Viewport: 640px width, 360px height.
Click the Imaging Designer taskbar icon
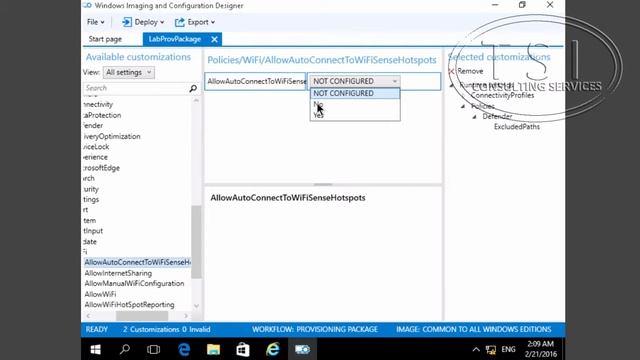[x=302, y=349]
